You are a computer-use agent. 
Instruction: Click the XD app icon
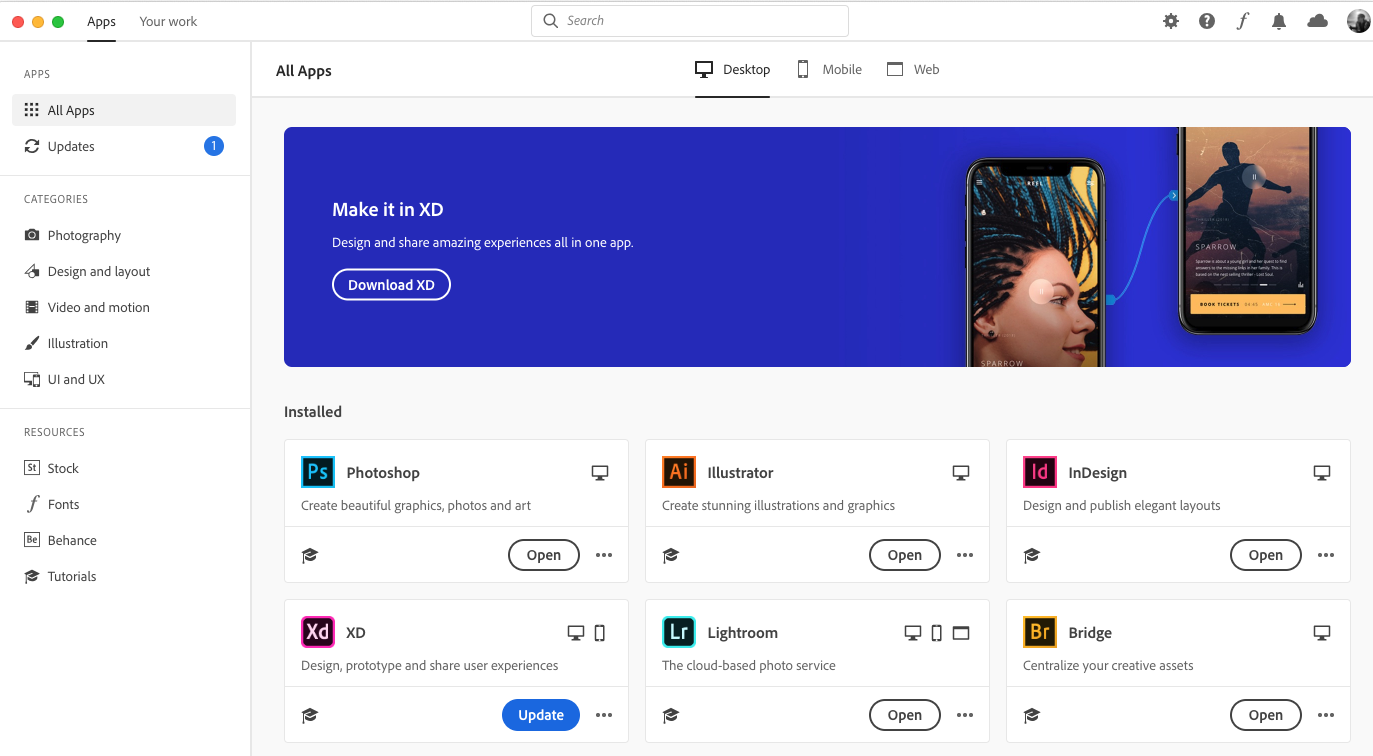318,632
